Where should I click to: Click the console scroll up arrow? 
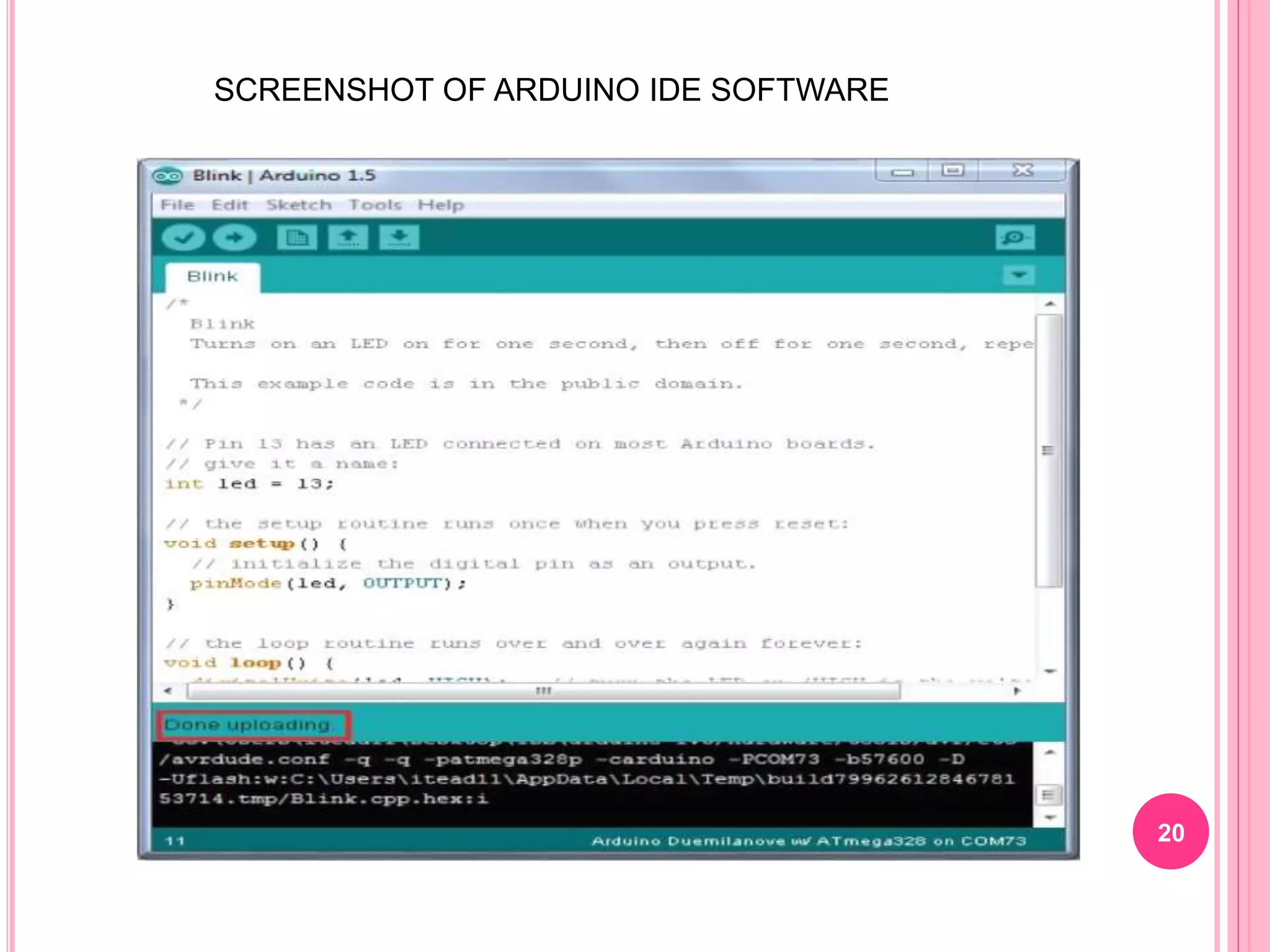pyautogui.click(x=1049, y=752)
